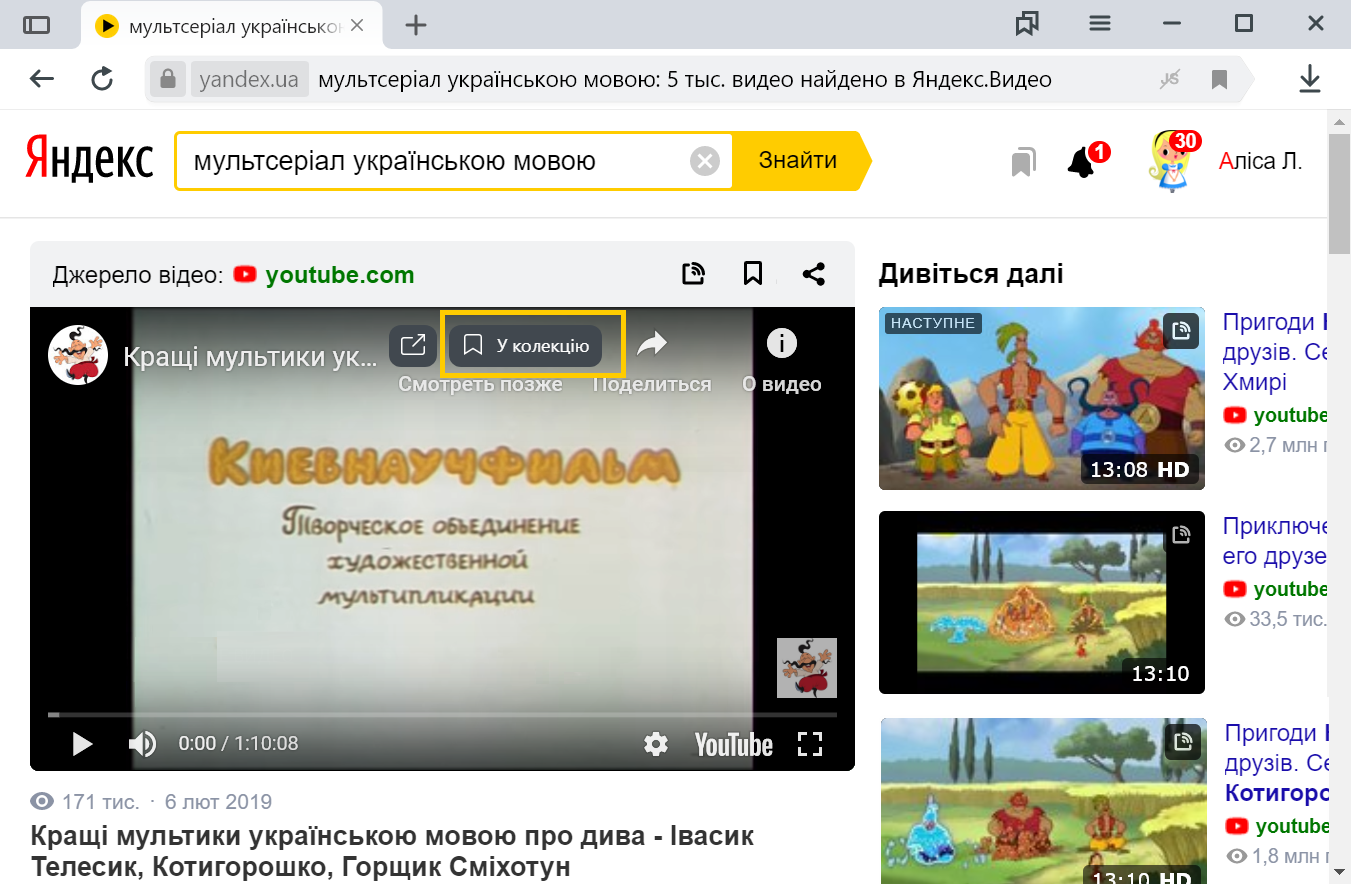The image size is (1351, 884).
Task: Click the 6 лют 2019 date
Action: pyautogui.click(x=218, y=802)
